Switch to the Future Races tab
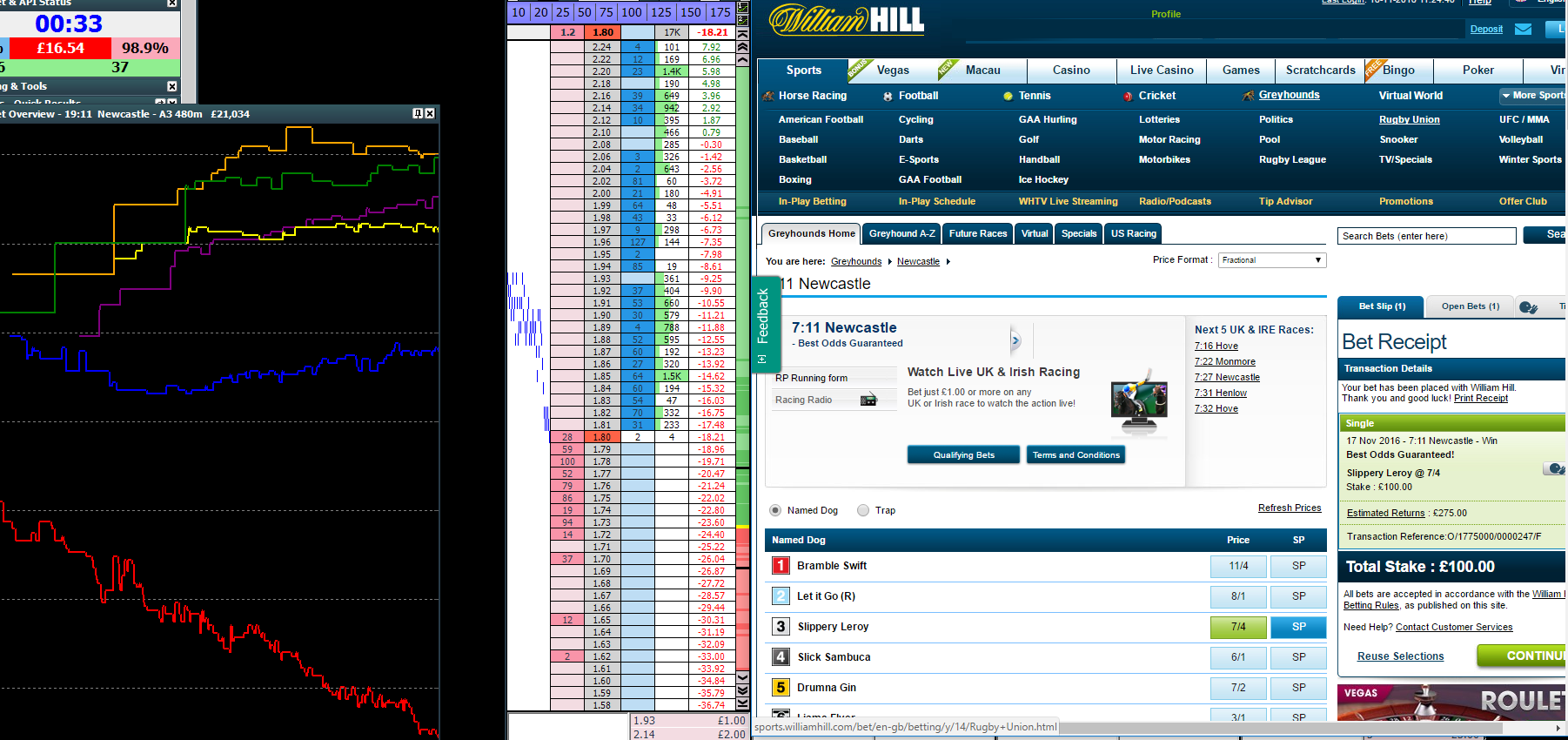Viewport: 1568px width, 740px height. click(x=978, y=233)
